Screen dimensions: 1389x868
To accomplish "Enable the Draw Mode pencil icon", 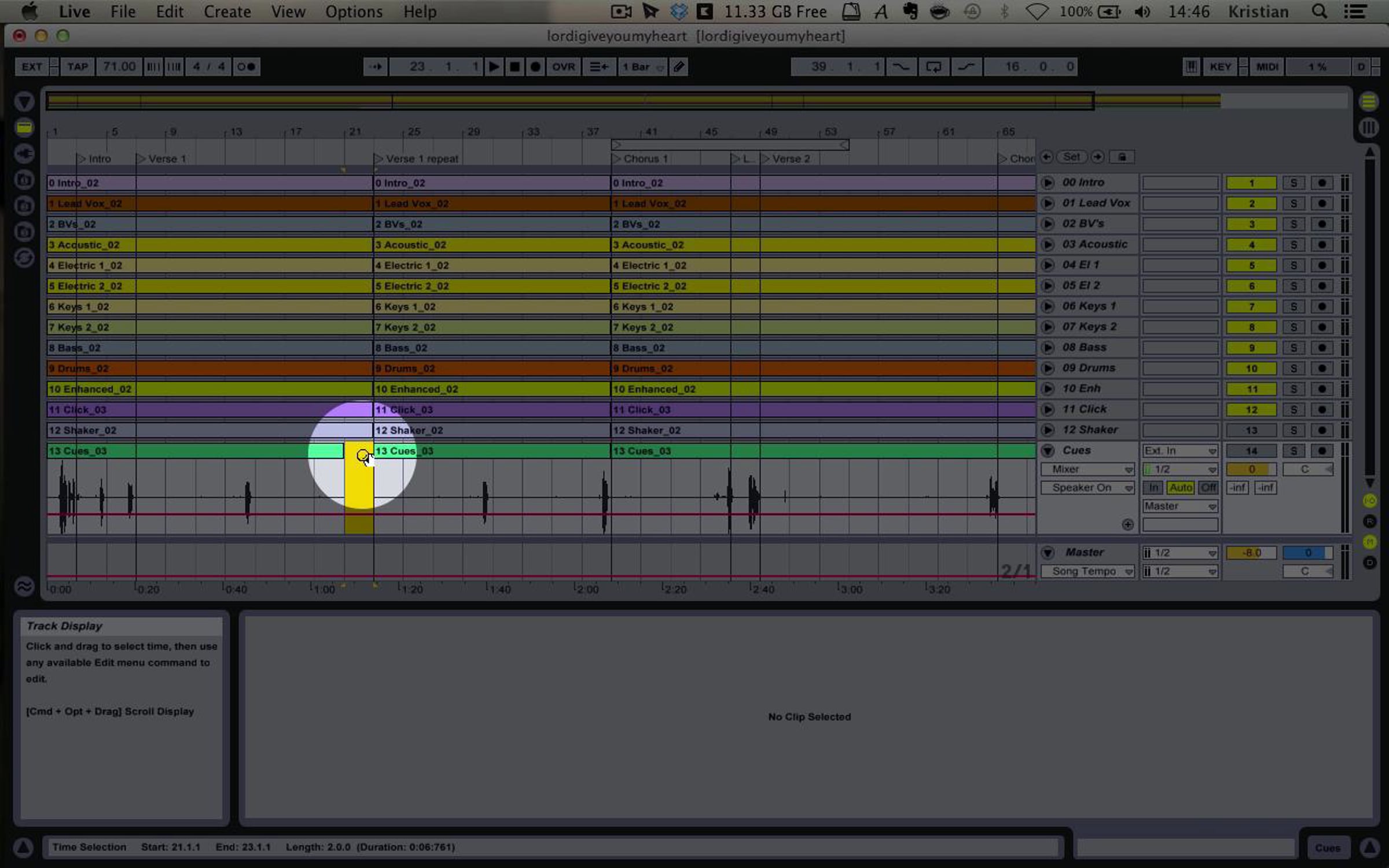I will [x=679, y=67].
